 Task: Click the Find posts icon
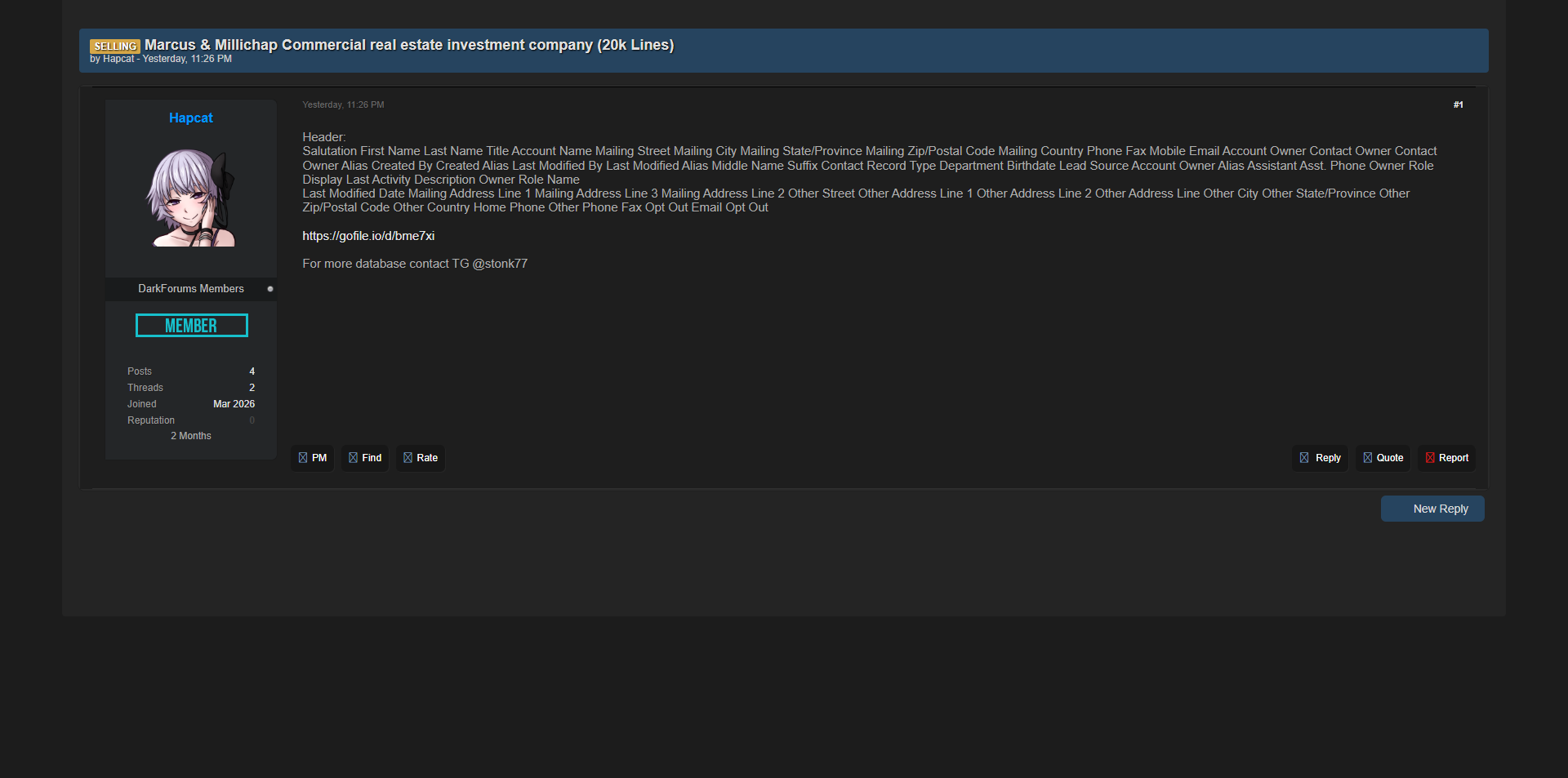click(353, 458)
